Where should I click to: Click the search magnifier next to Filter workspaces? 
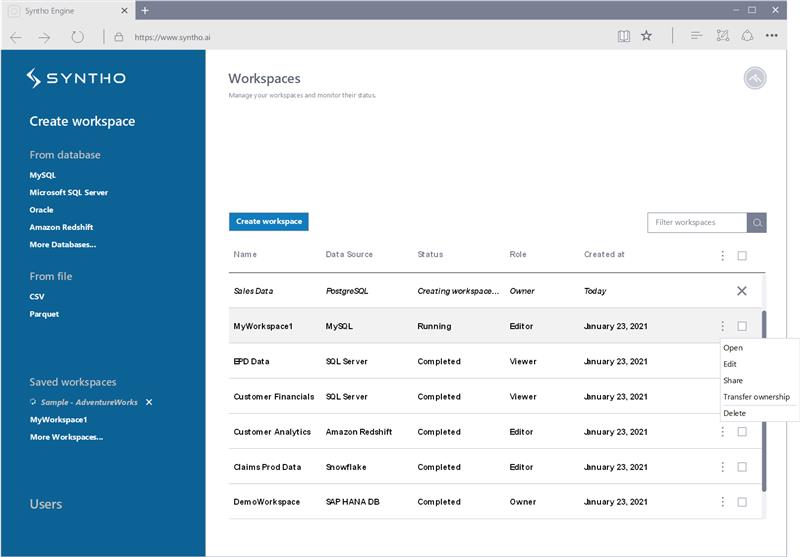pos(757,222)
